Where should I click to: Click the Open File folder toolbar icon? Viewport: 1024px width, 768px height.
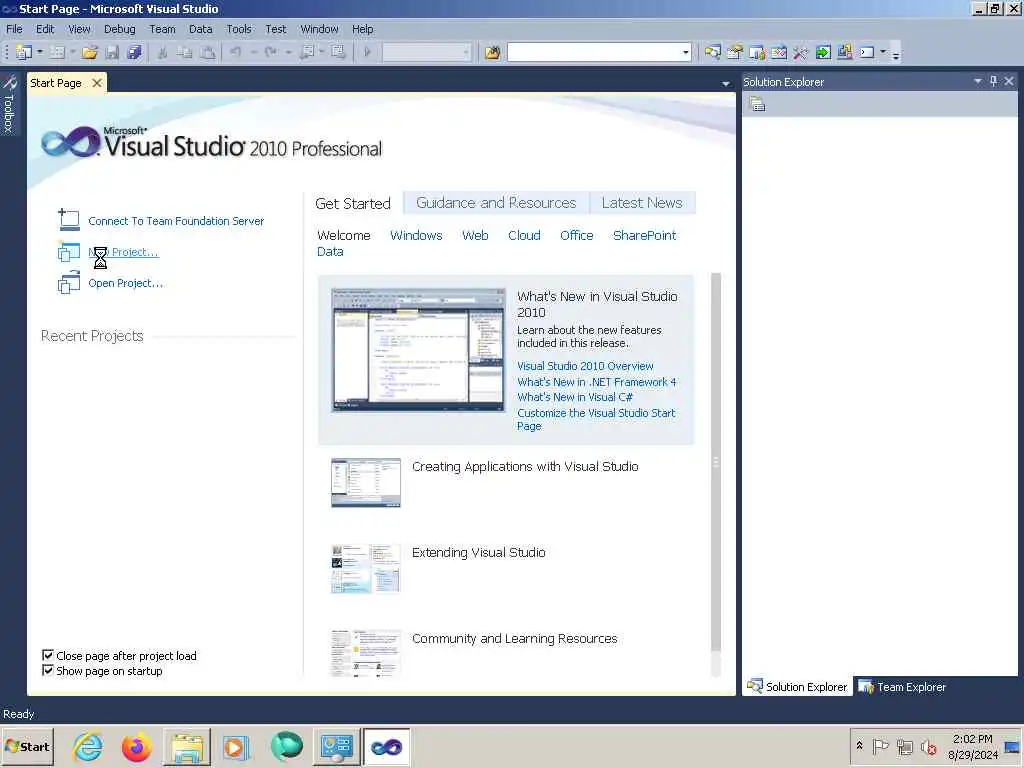[x=89, y=52]
